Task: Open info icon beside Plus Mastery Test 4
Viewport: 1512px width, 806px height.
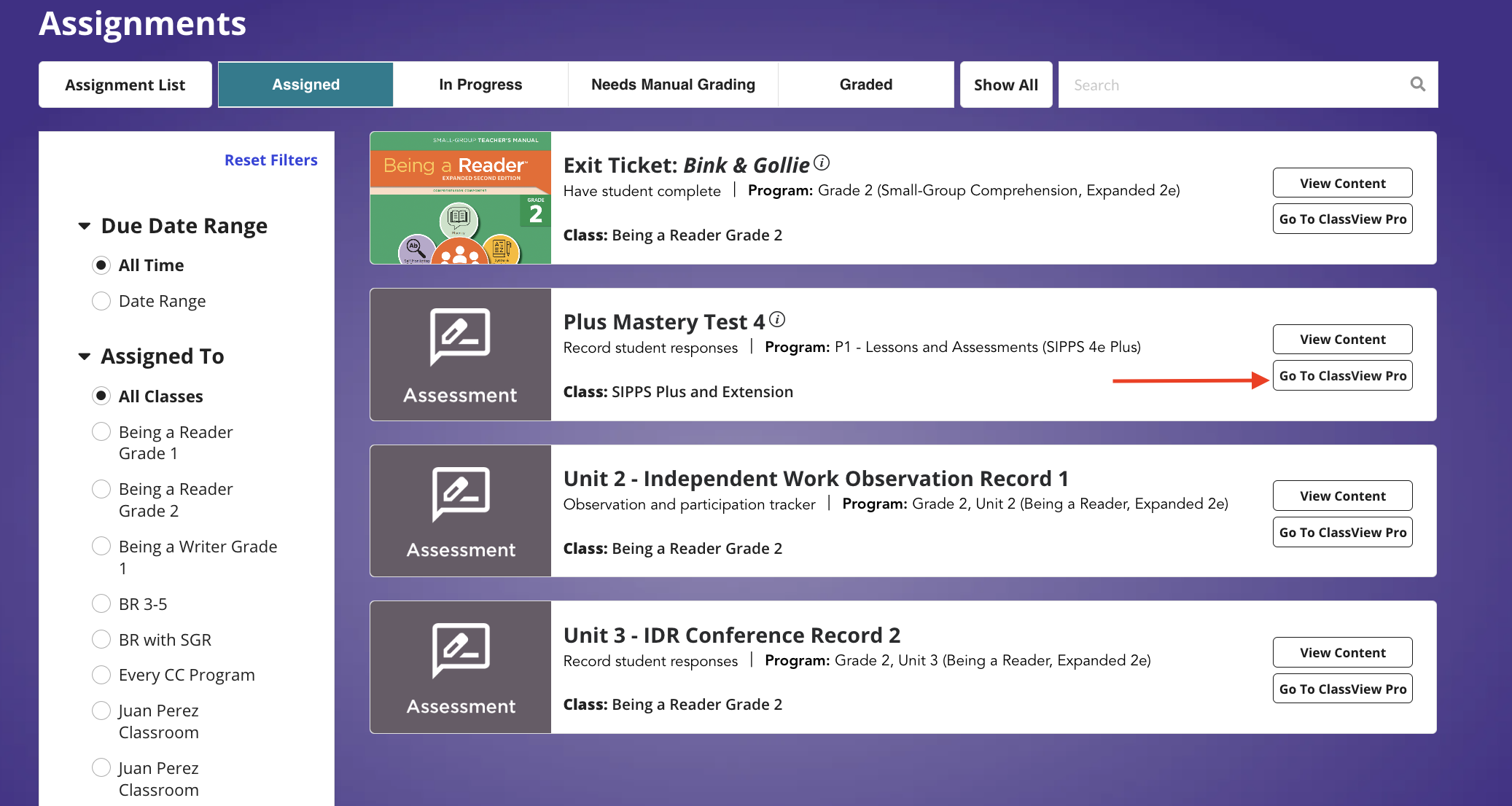Action: point(777,319)
